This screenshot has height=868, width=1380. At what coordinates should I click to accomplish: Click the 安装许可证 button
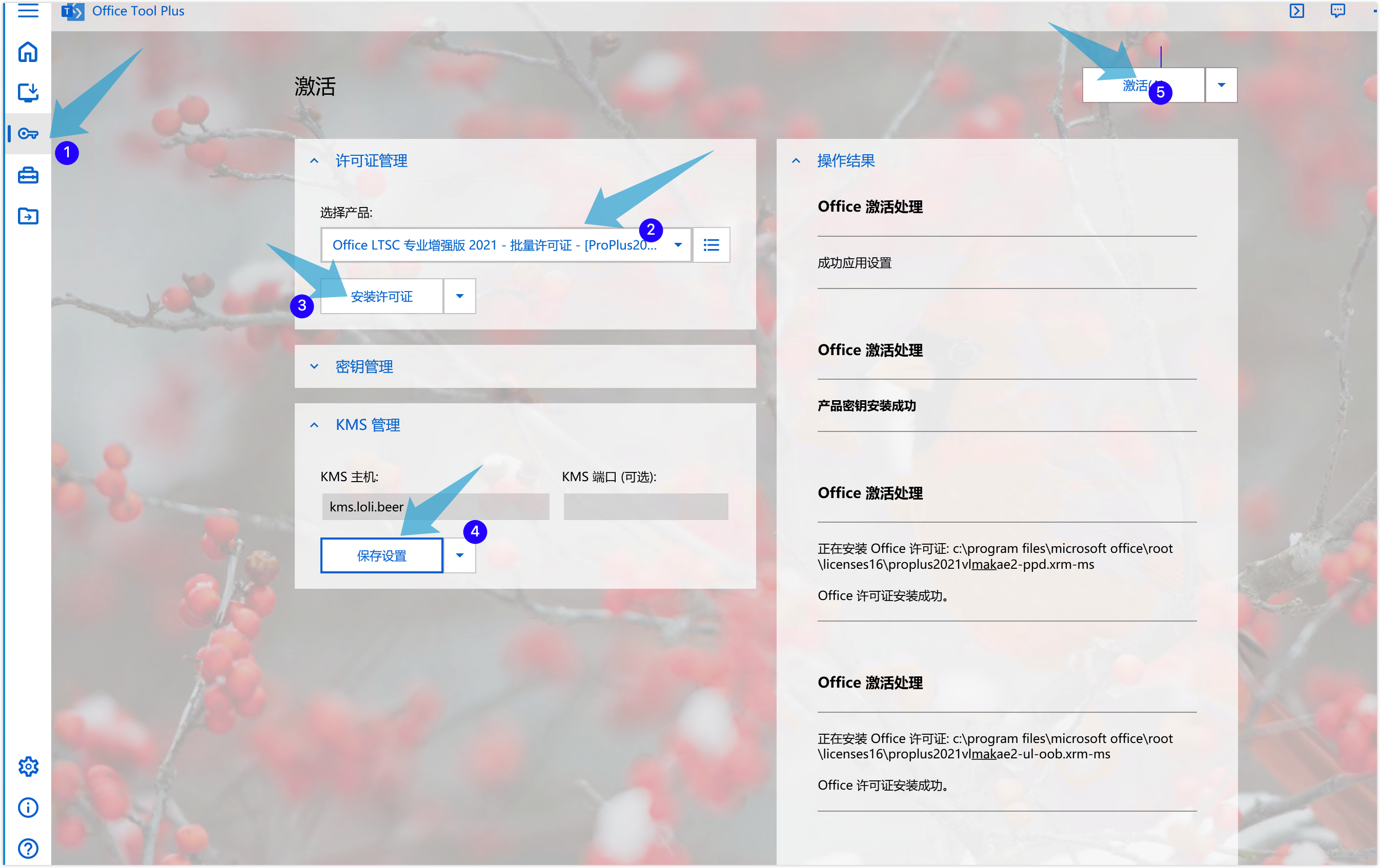(x=382, y=296)
